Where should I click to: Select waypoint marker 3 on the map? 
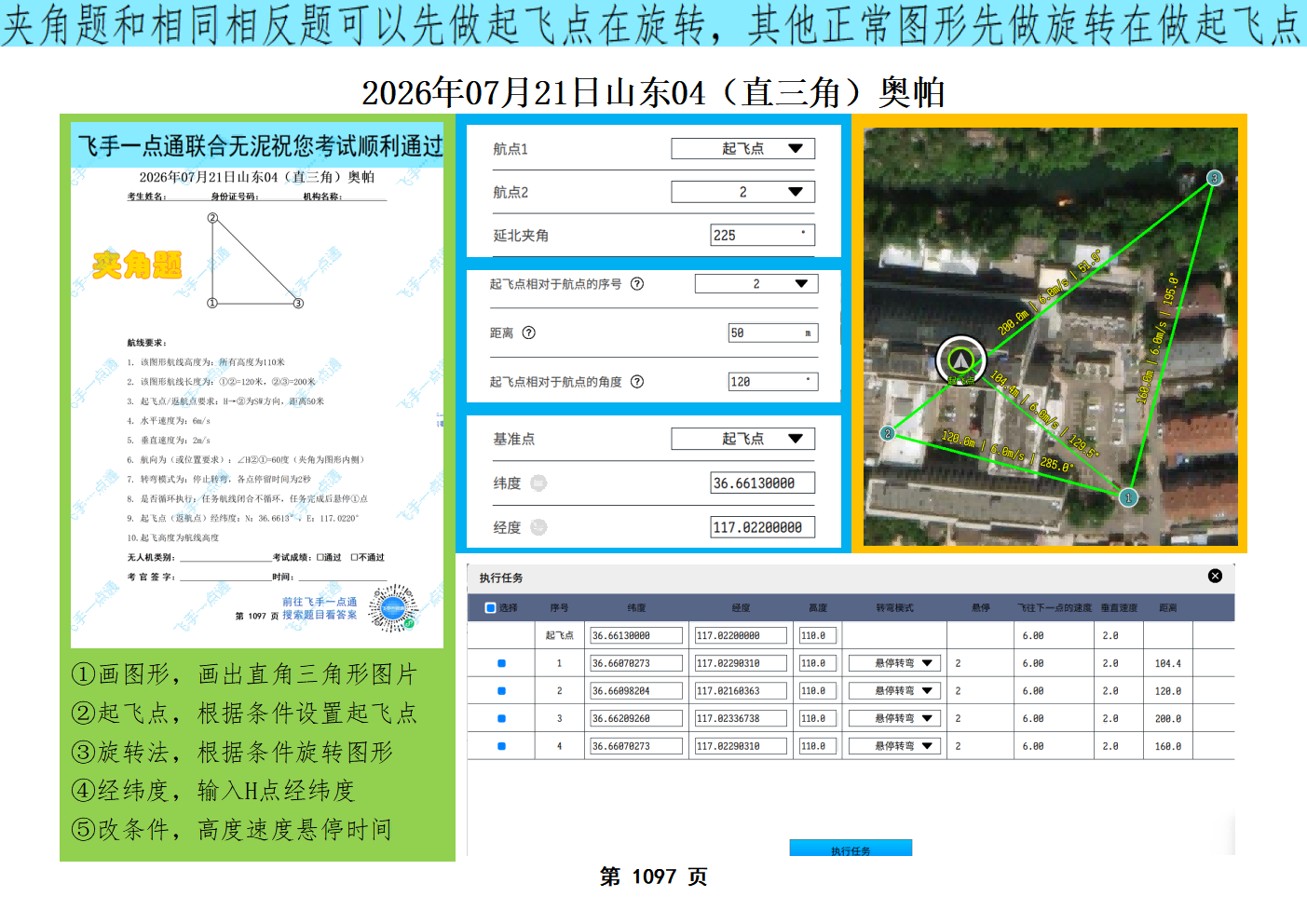[x=1214, y=178]
